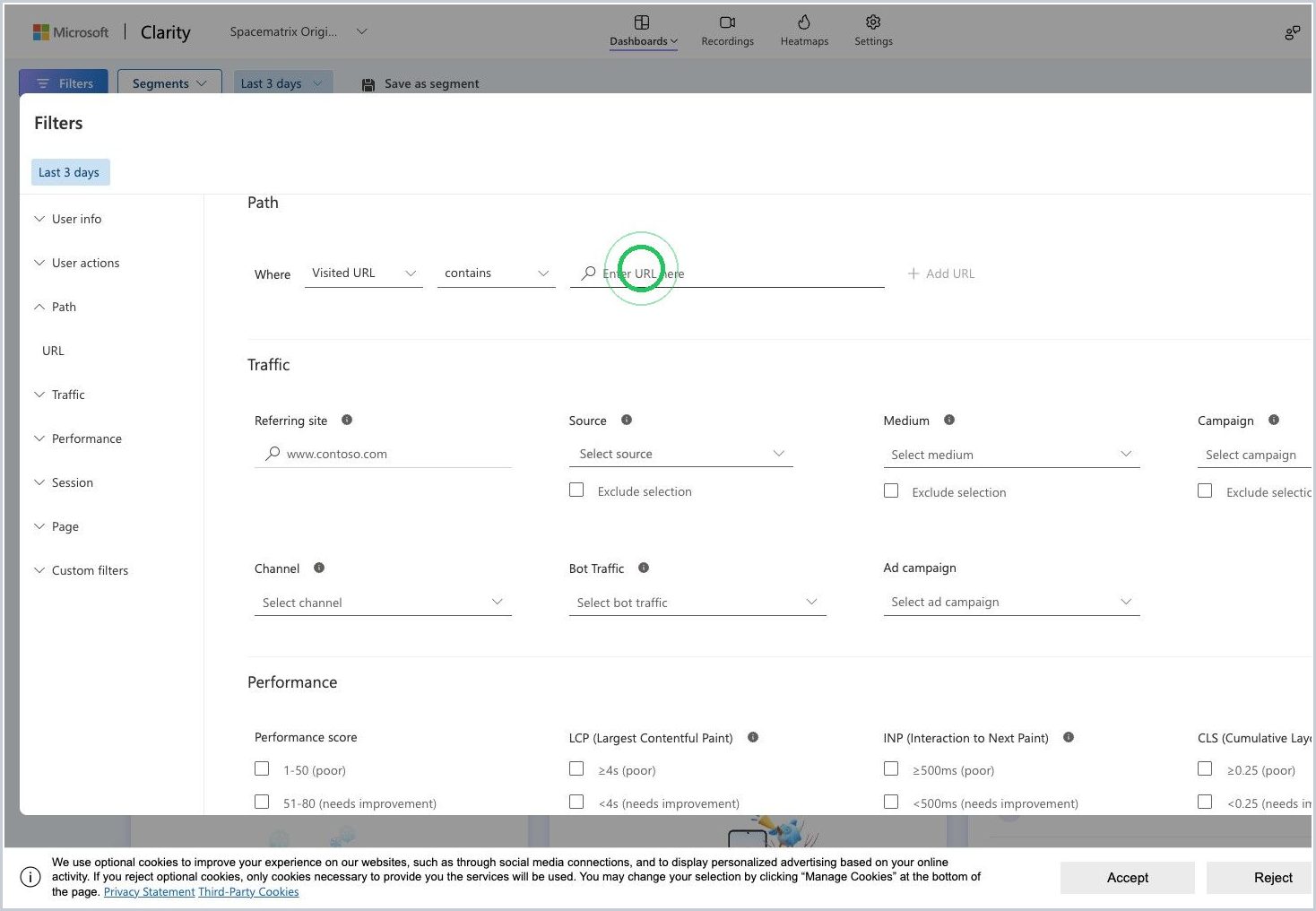Click the Referring site search field
This screenshot has width=1316, height=911.
(x=383, y=454)
